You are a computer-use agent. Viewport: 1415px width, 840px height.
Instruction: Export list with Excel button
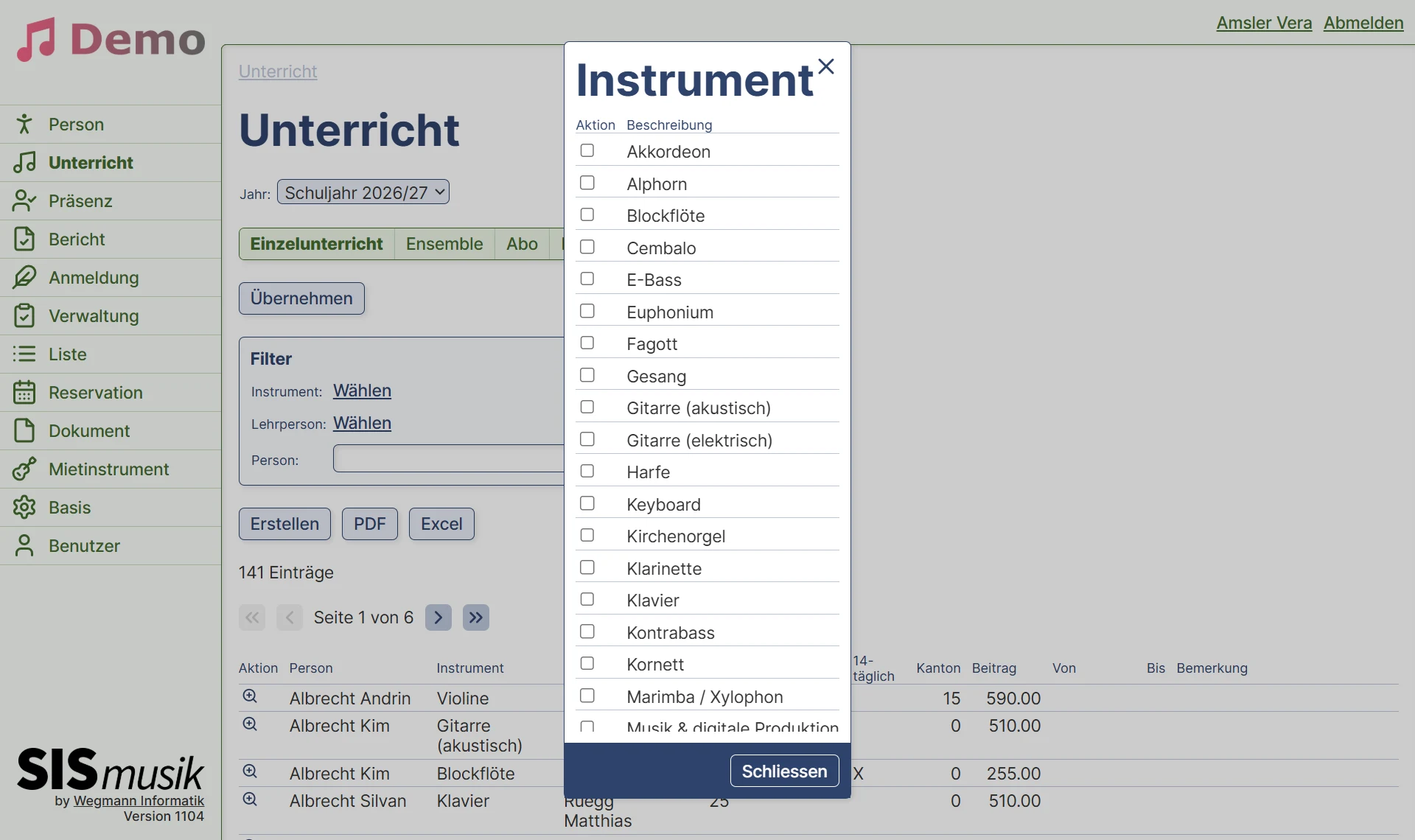tap(441, 524)
